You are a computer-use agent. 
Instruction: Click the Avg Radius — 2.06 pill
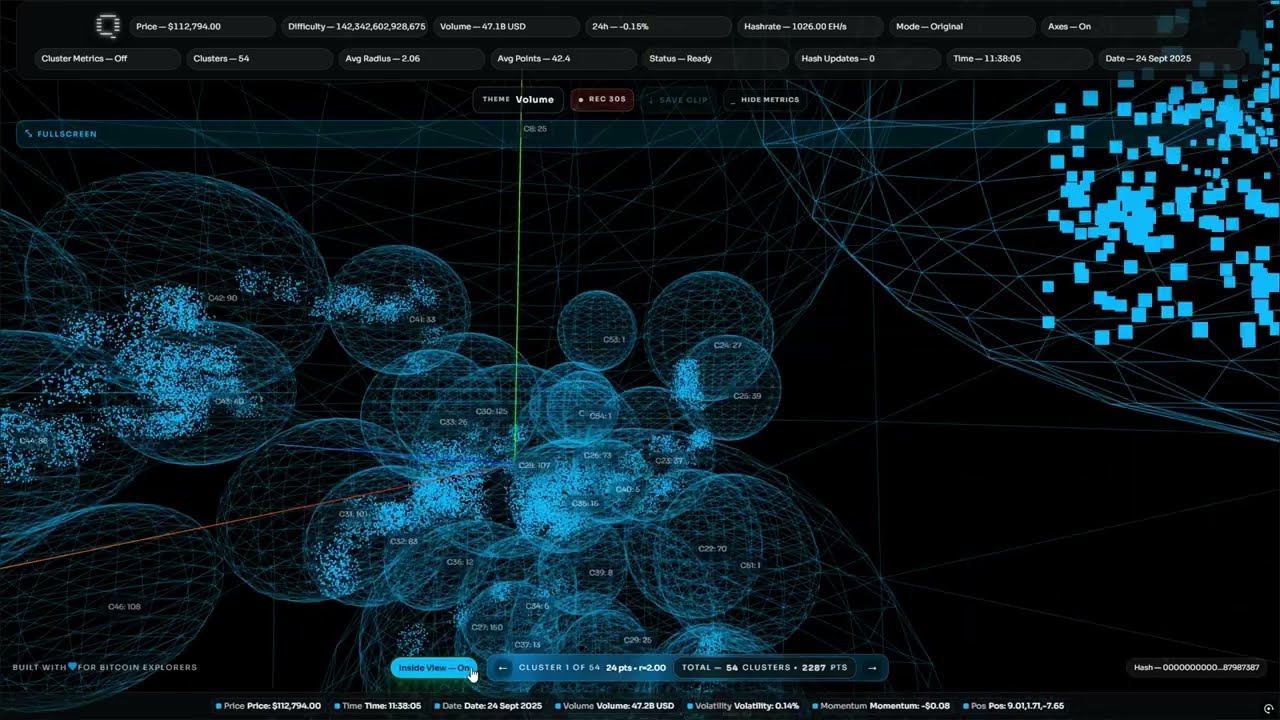[x=412, y=59]
